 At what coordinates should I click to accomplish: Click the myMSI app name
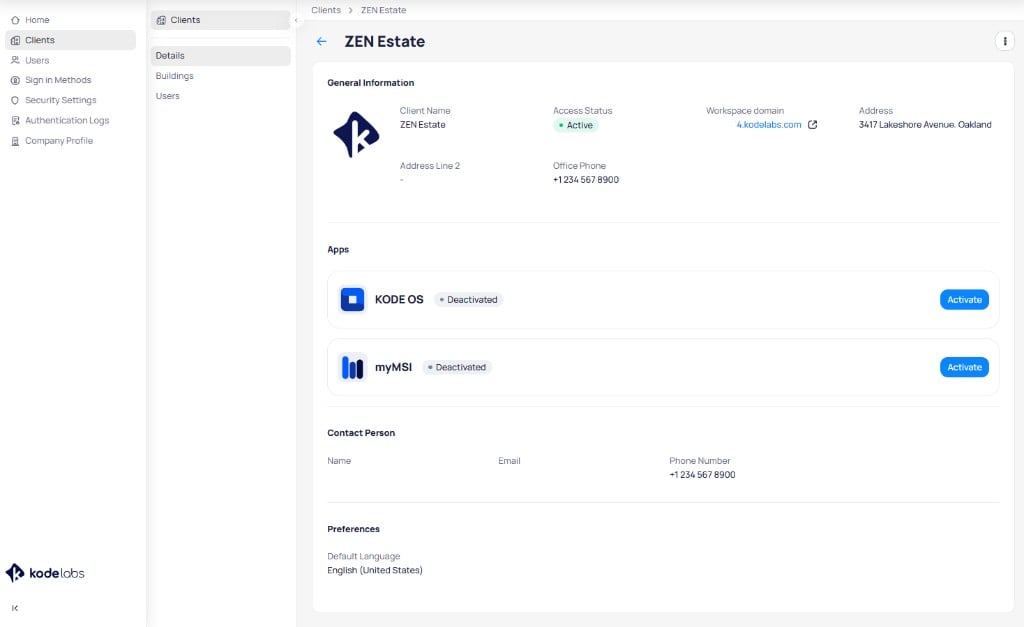[393, 368]
